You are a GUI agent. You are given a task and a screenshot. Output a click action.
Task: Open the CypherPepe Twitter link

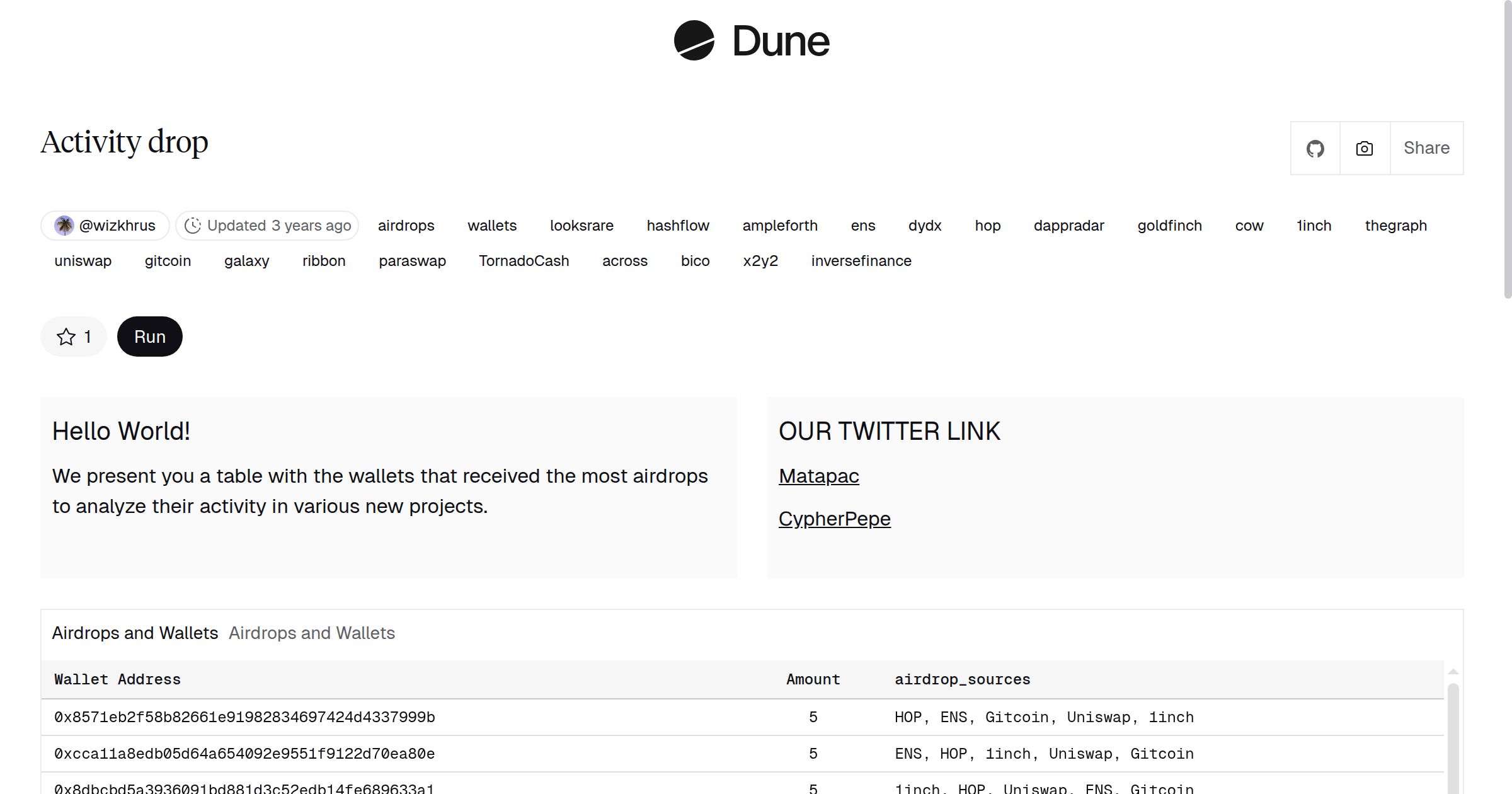coord(835,519)
